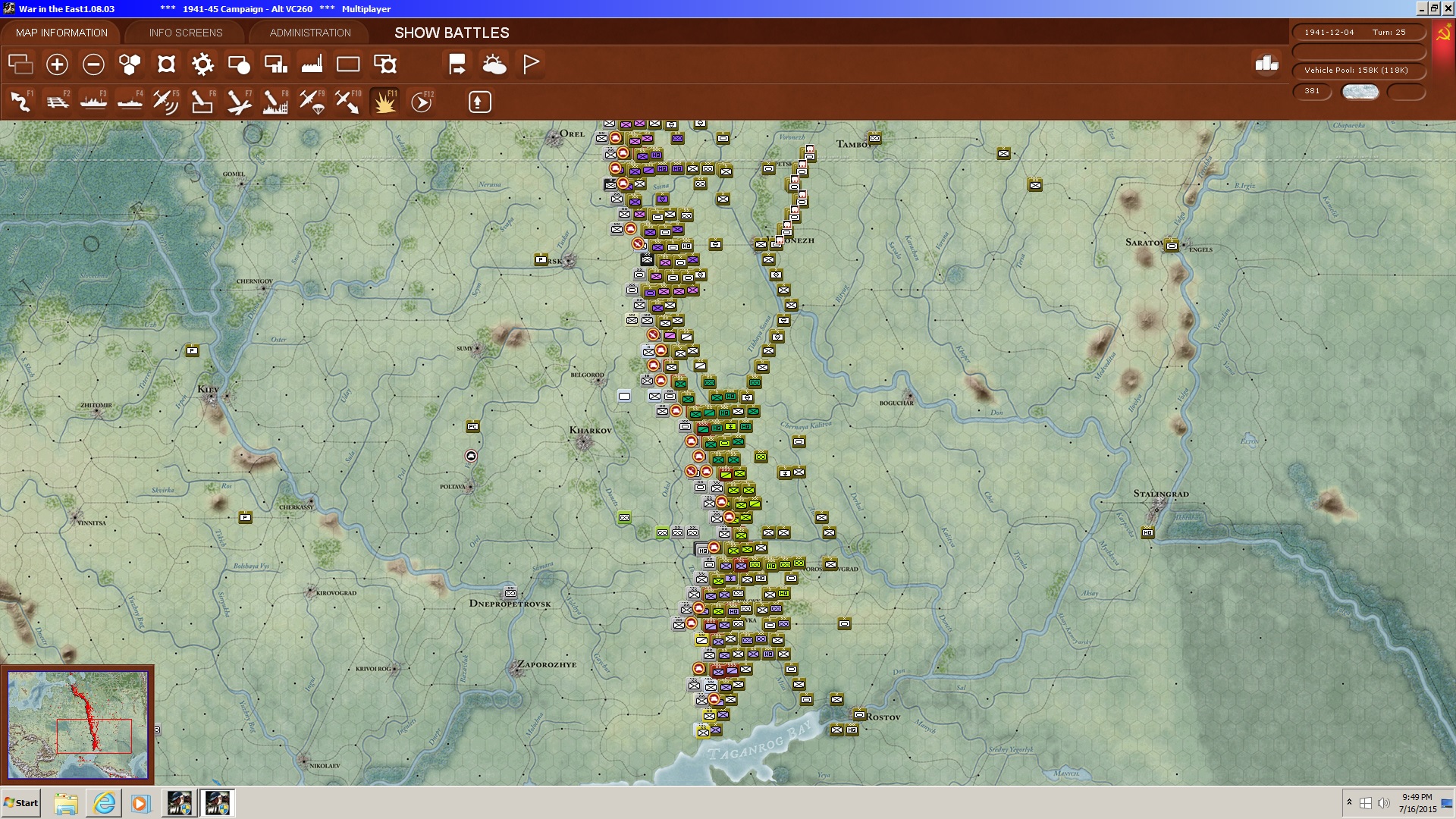Click the minimap thumbnail in the corner
Image resolution: width=1456 pixels, height=819 pixels.
coord(77,724)
